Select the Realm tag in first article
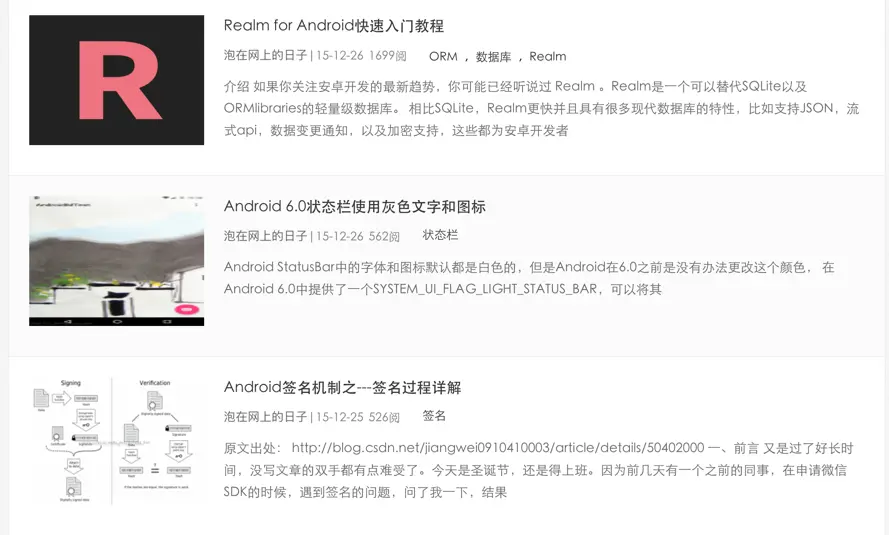The width and height of the screenshot is (889, 535). click(548, 56)
